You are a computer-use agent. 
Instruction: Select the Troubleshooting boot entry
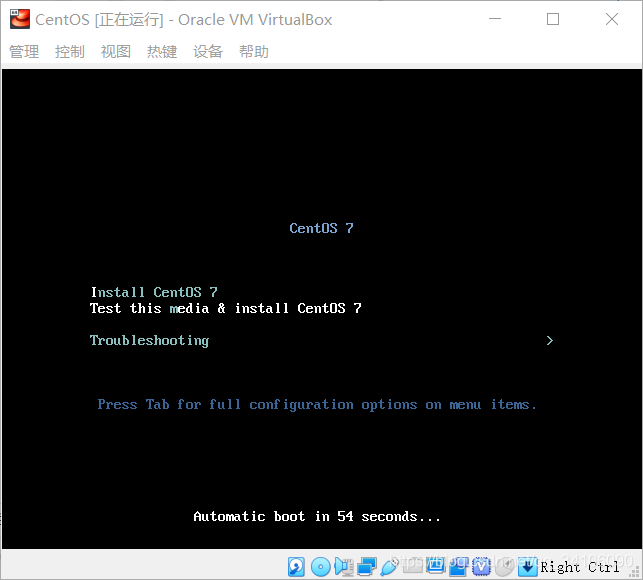point(149,340)
